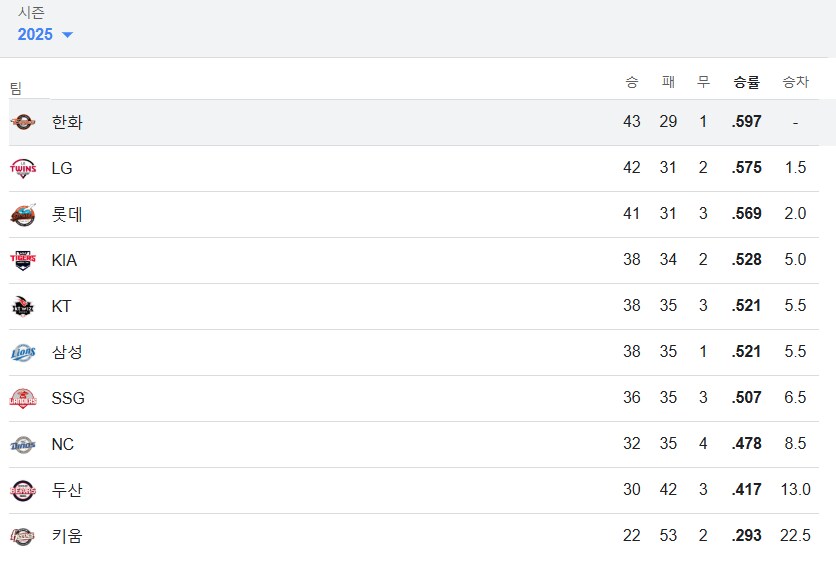836x574 pixels.
Task: Click the Samsung Lions team logo
Action: tap(23, 352)
